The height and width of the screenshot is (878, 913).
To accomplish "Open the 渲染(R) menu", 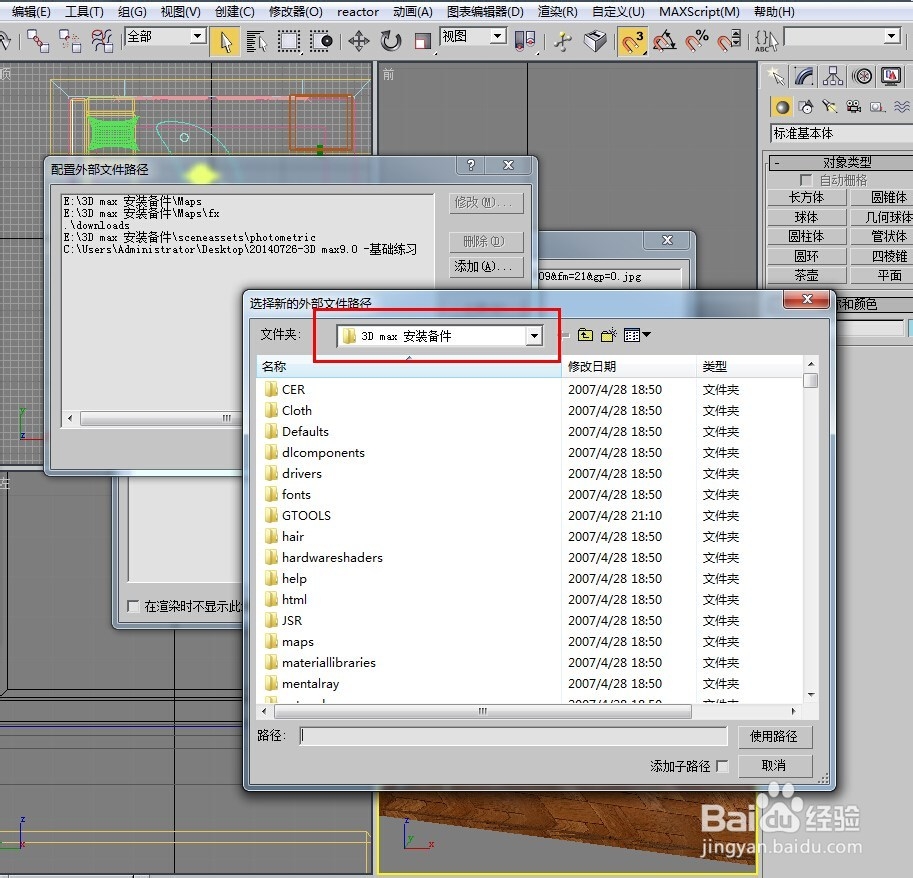I will click(x=557, y=12).
